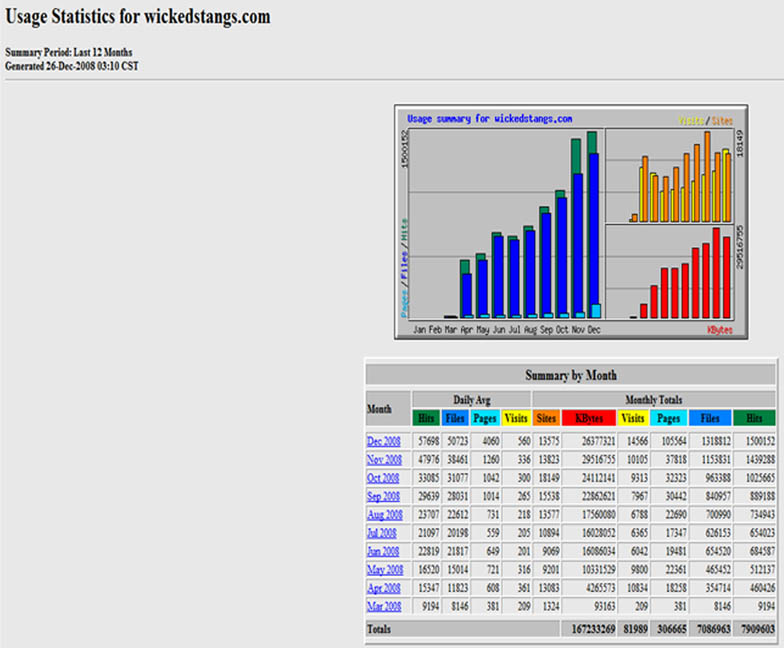Open the Jul 2008 monthly report link
The width and height of the screenshot is (784, 648).
[x=382, y=533]
